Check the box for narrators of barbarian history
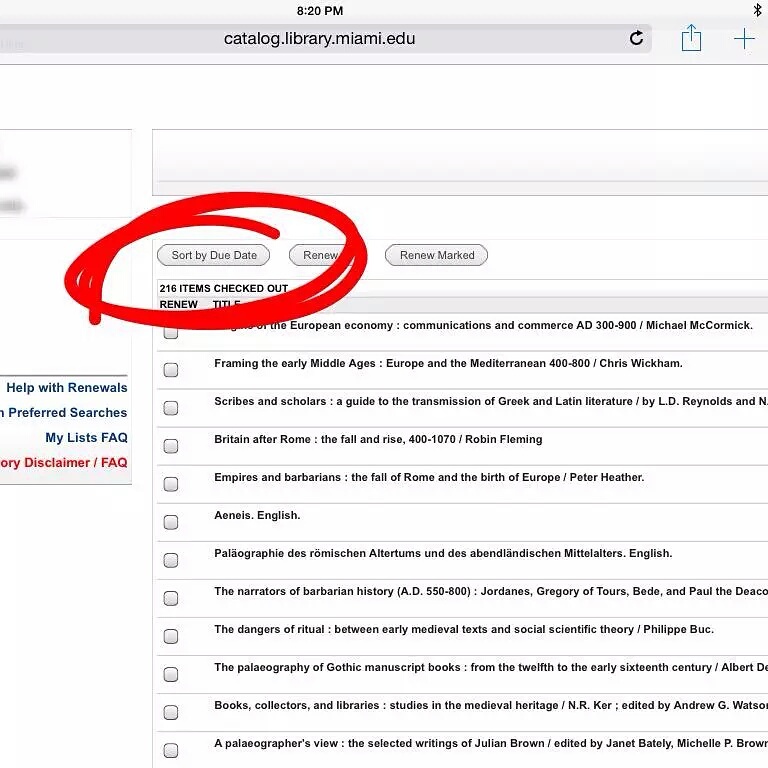 click(171, 598)
